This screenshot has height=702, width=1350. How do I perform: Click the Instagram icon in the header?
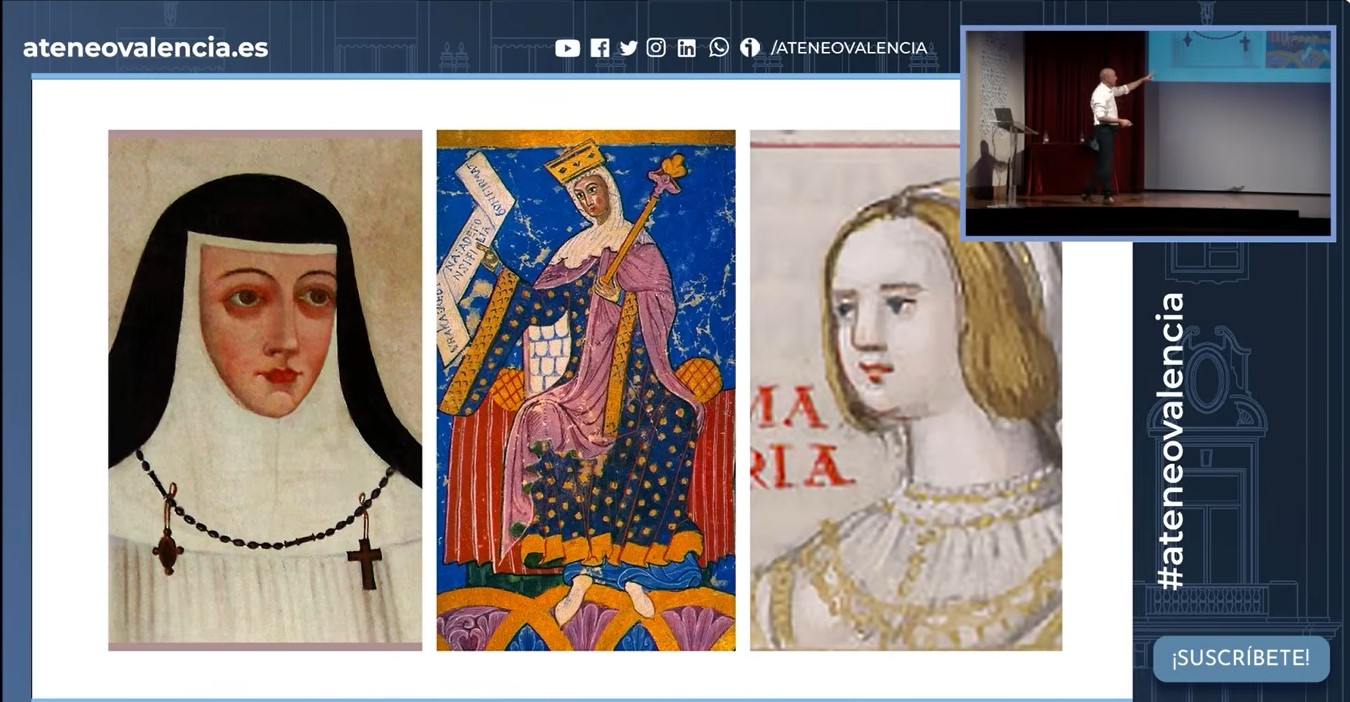[x=656, y=48]
